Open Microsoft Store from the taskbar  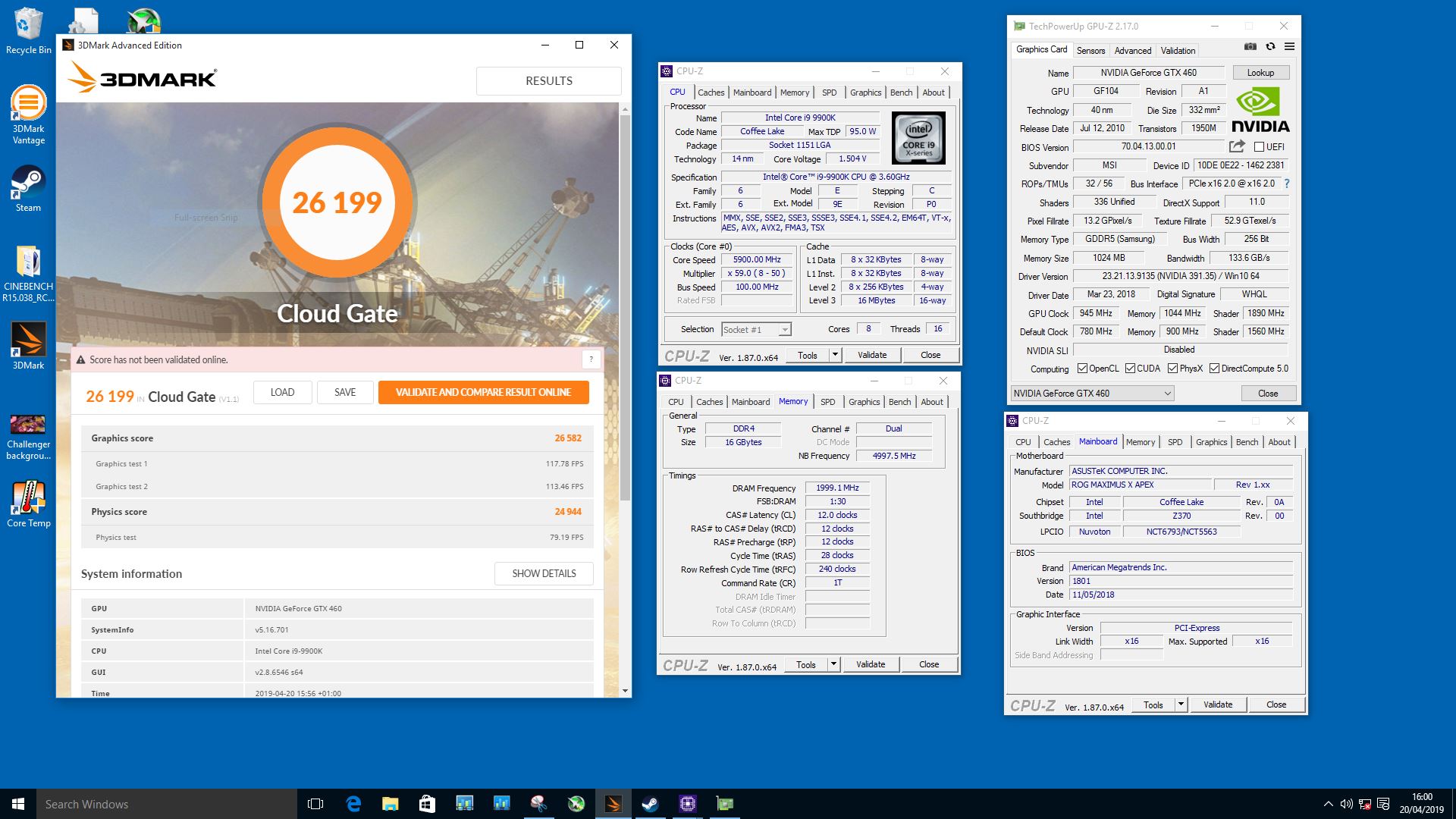tap(427, 804)
